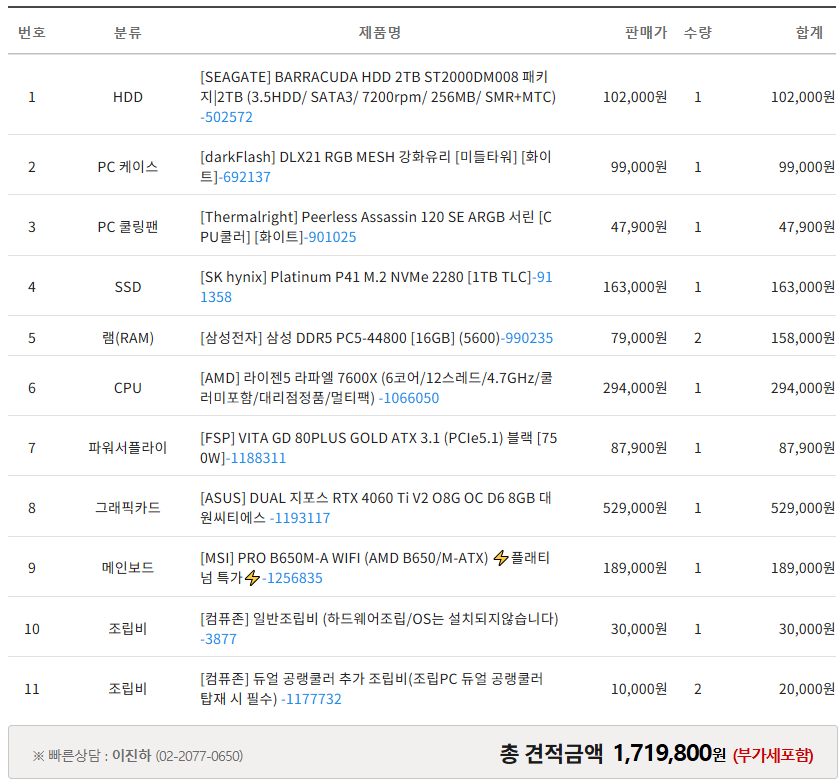
Task: Open the -3877 assembly fee code link
Action: click(218, 639)
